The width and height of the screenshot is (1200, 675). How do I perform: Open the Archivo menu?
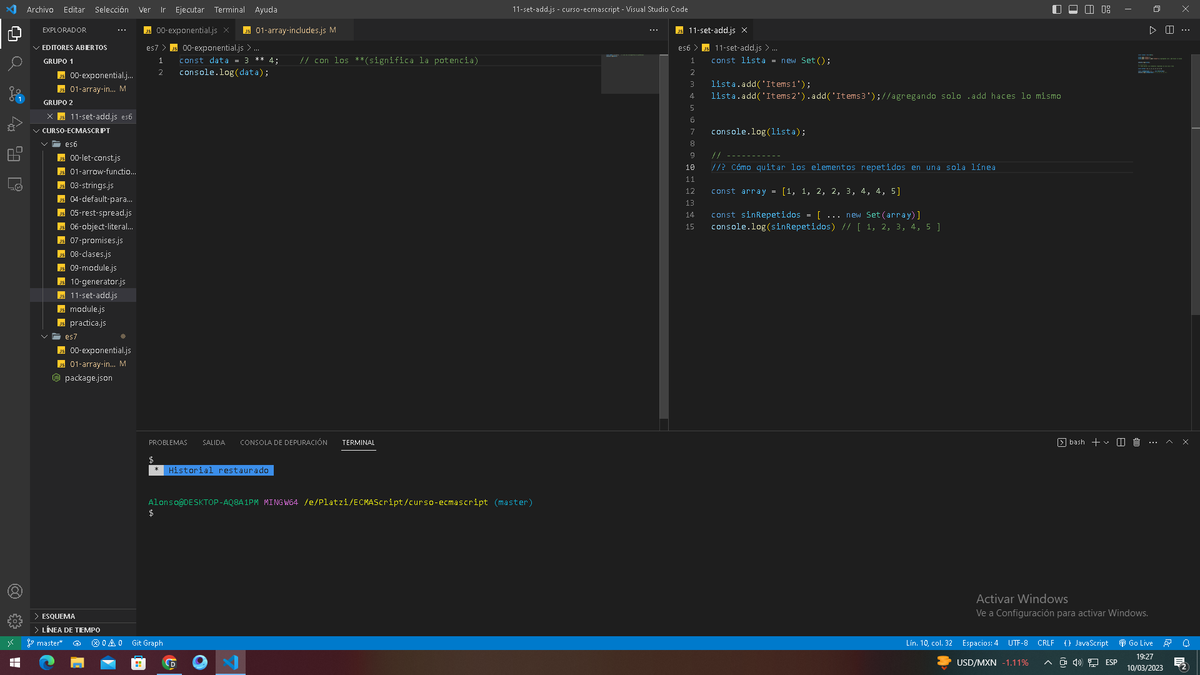click(40, 9)
